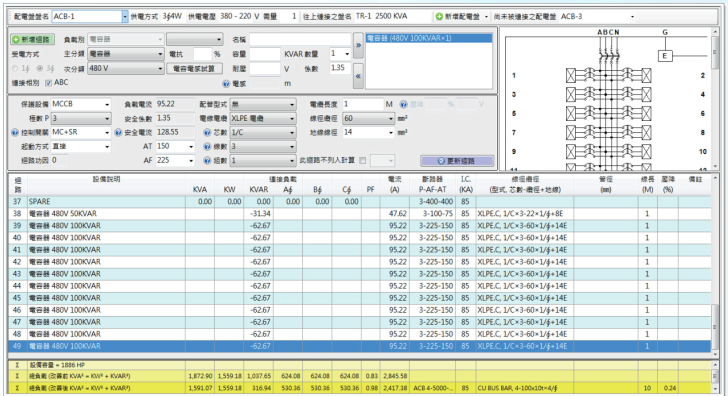Open the XLPE cable type dropdown
The image size is (728, 396).
pyautogui.click(x=263, y=118)
